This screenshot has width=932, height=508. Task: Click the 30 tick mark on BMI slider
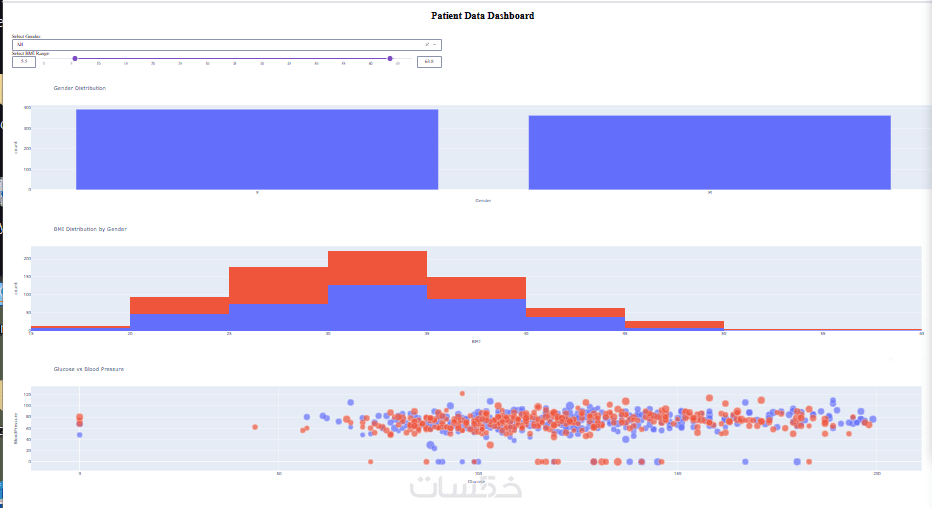(207, 63)
